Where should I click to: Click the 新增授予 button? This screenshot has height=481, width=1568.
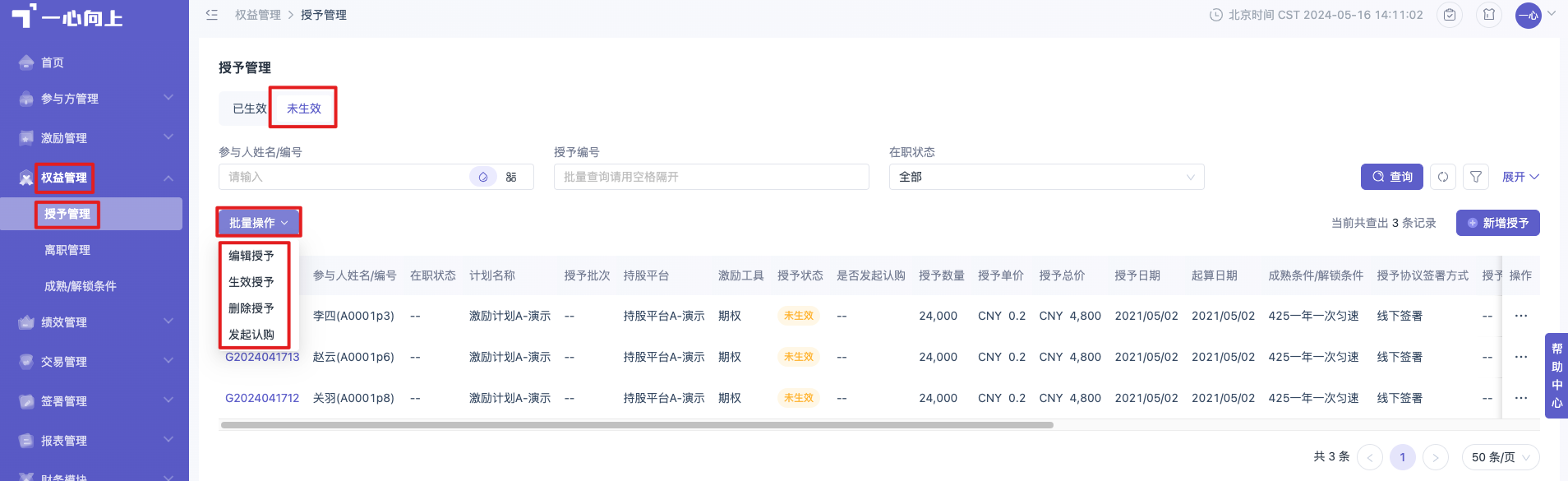pos(1497,223)
